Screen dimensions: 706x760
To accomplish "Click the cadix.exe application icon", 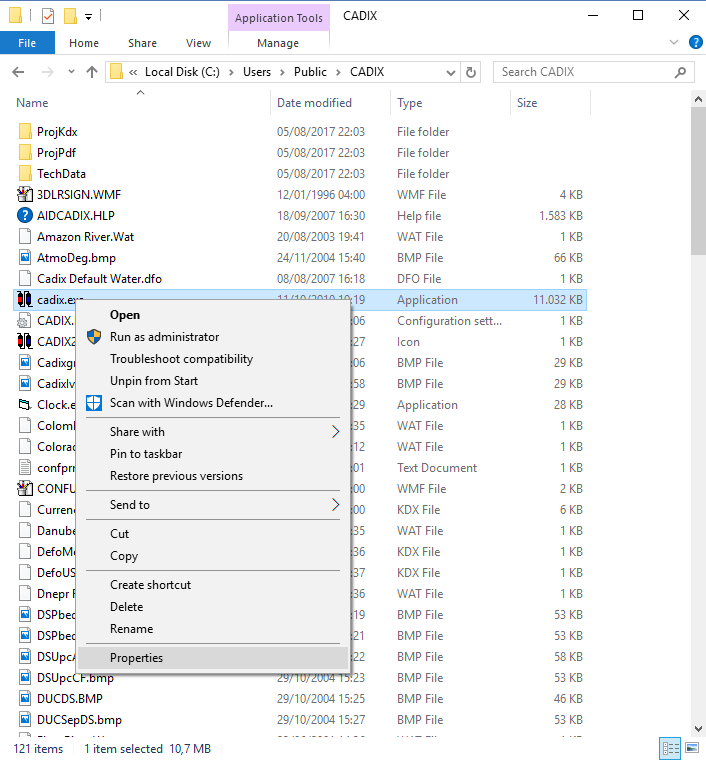I will point(25,300).
